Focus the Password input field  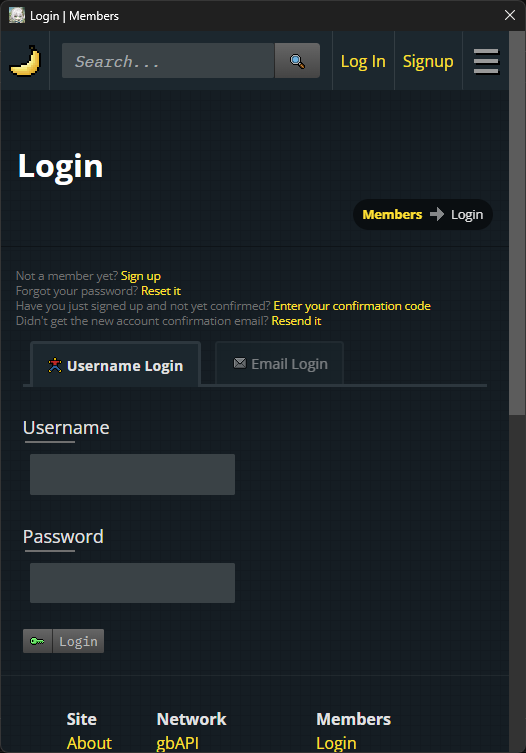(133, 583)
